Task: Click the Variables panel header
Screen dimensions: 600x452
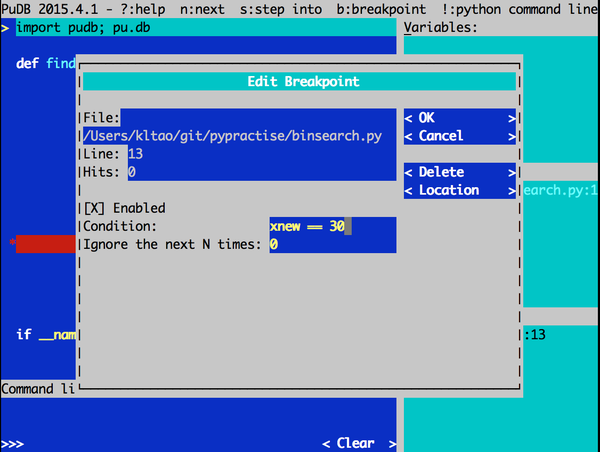Action: [440, 27]
